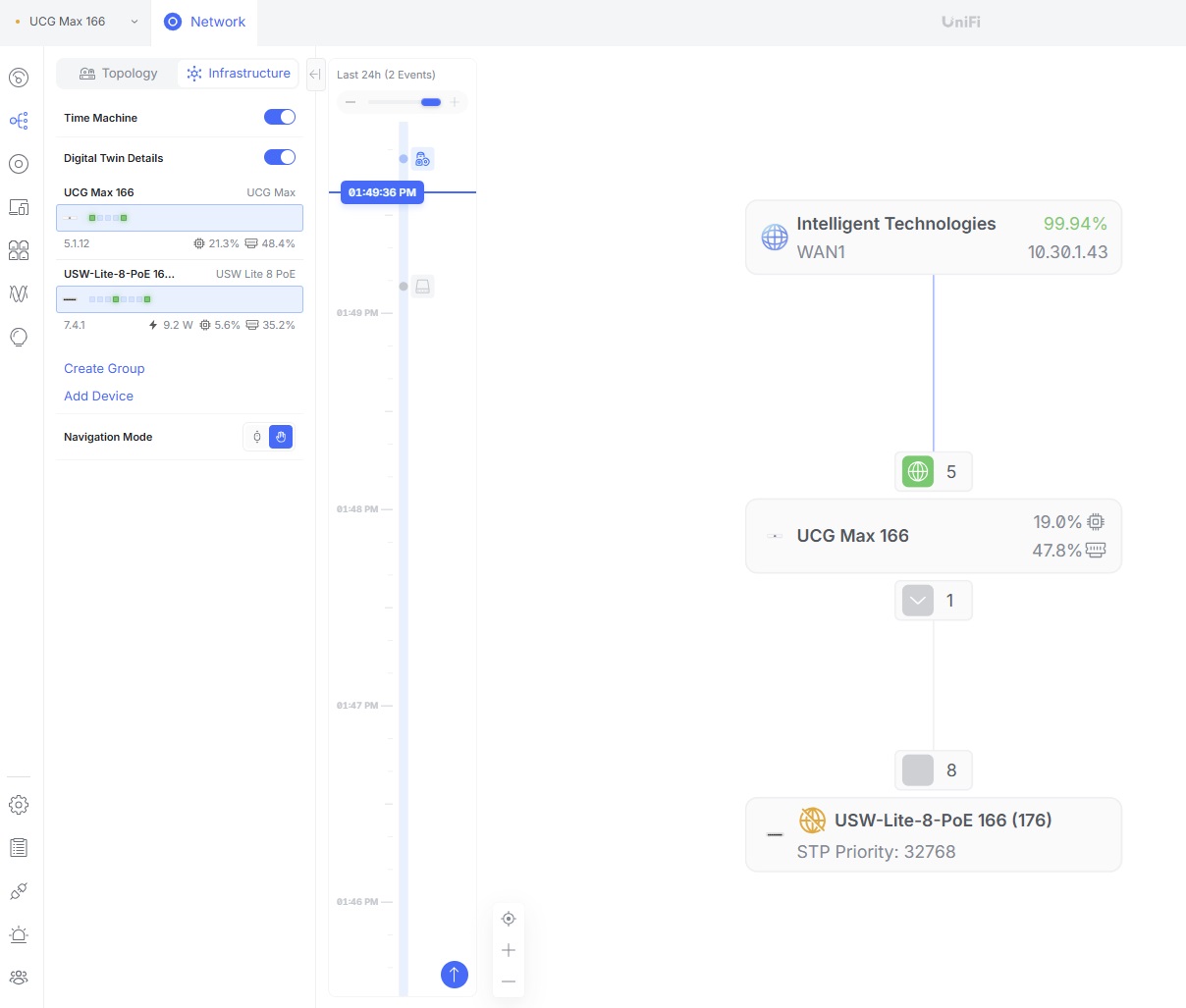Image resolution: width=1186 pixels, height=1008 pixels.
Task: Increase timeline zoom with plus button
Action: pos(455,102)
